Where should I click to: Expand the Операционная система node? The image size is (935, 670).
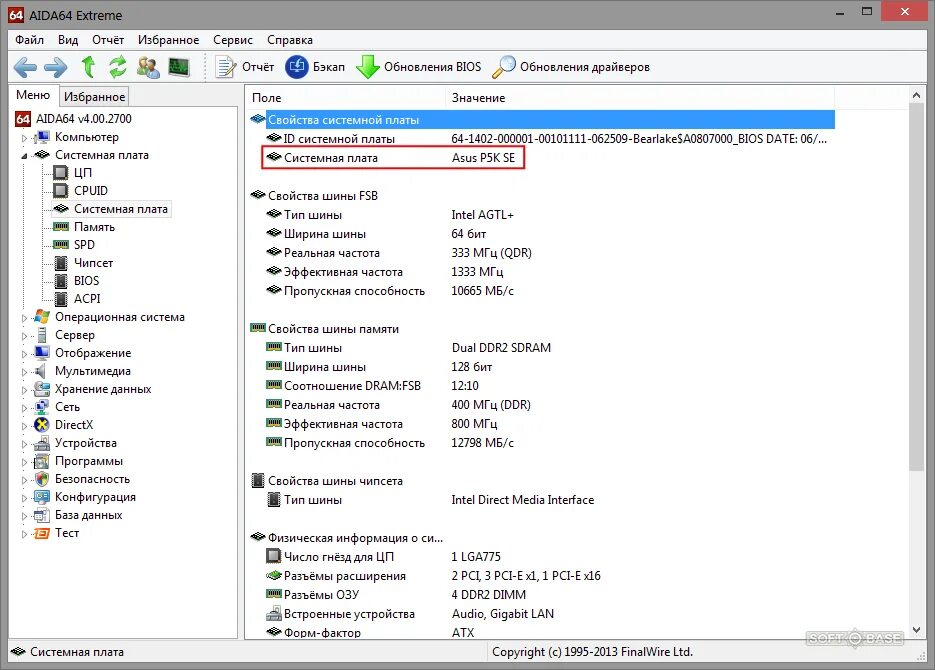[24, 318]
